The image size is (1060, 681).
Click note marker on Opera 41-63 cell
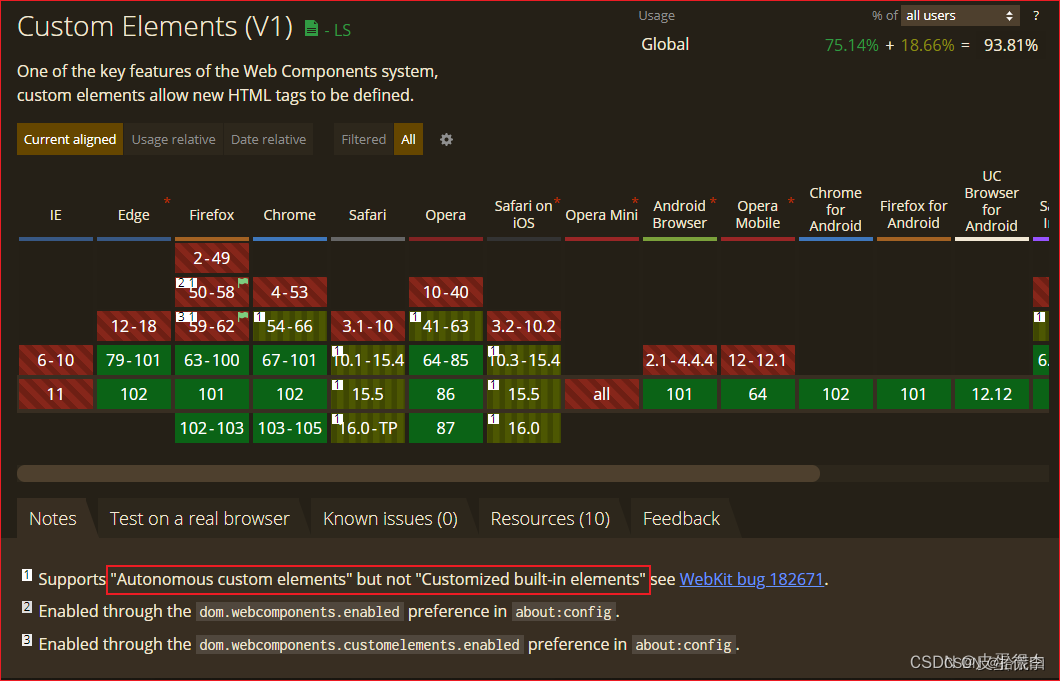pyautogui.click(x=415, y=316)
